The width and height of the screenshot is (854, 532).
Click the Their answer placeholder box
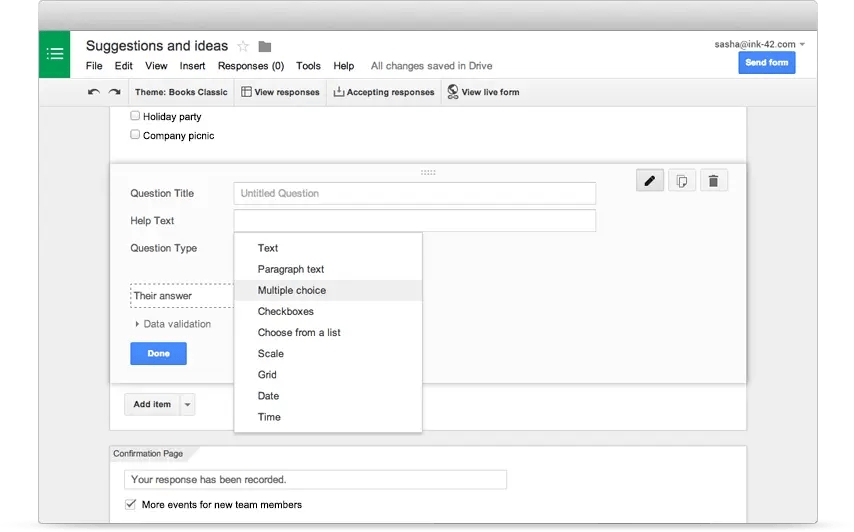(182, 296)
